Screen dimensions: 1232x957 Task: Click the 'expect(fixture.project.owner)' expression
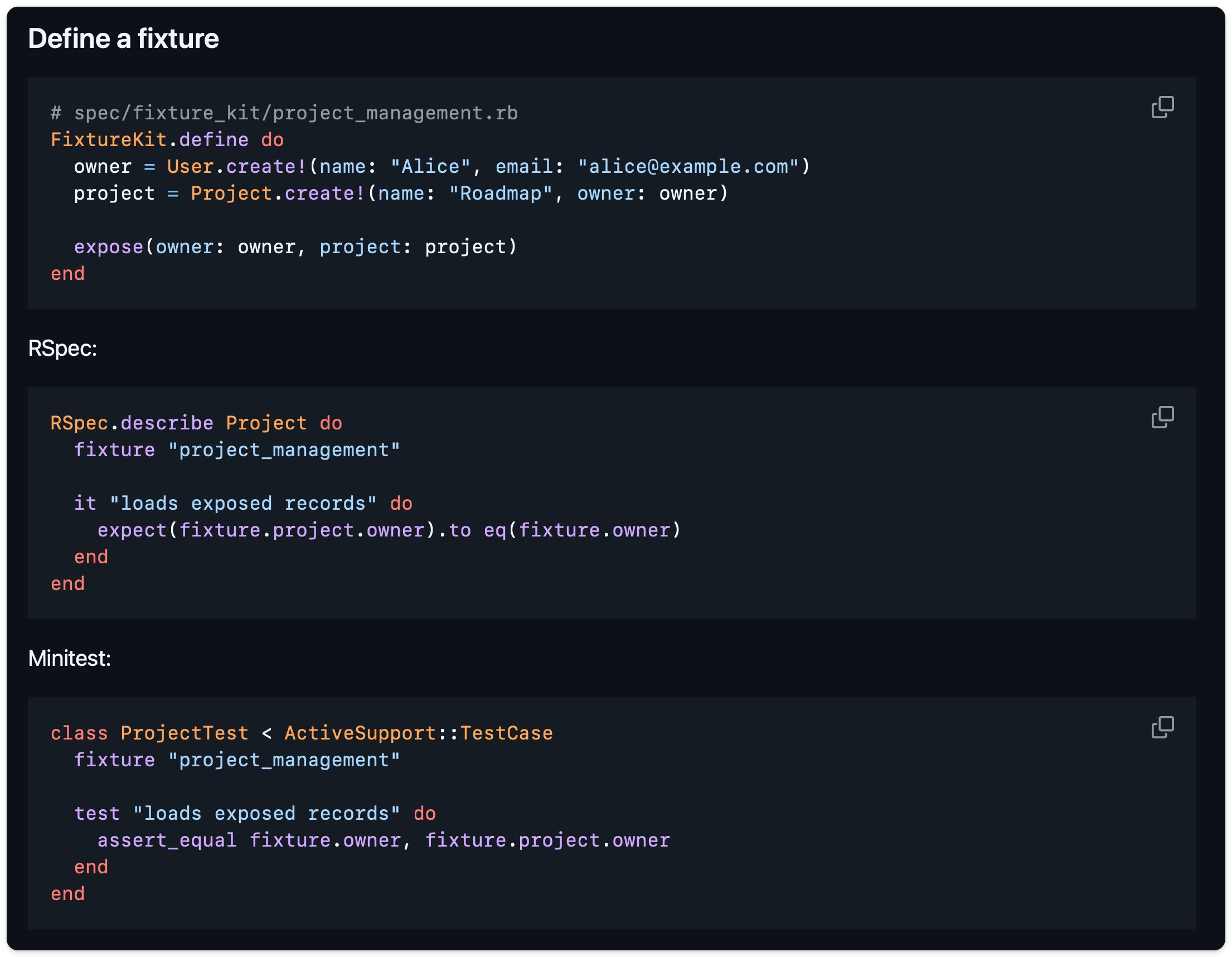click(266, 530)
